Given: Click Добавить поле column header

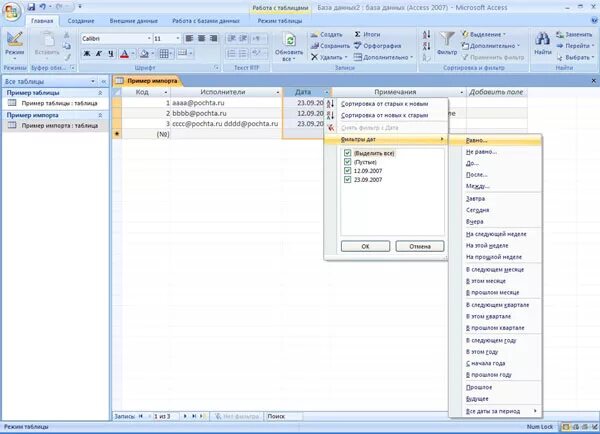Looking at the screenshot, I should 496,92.
